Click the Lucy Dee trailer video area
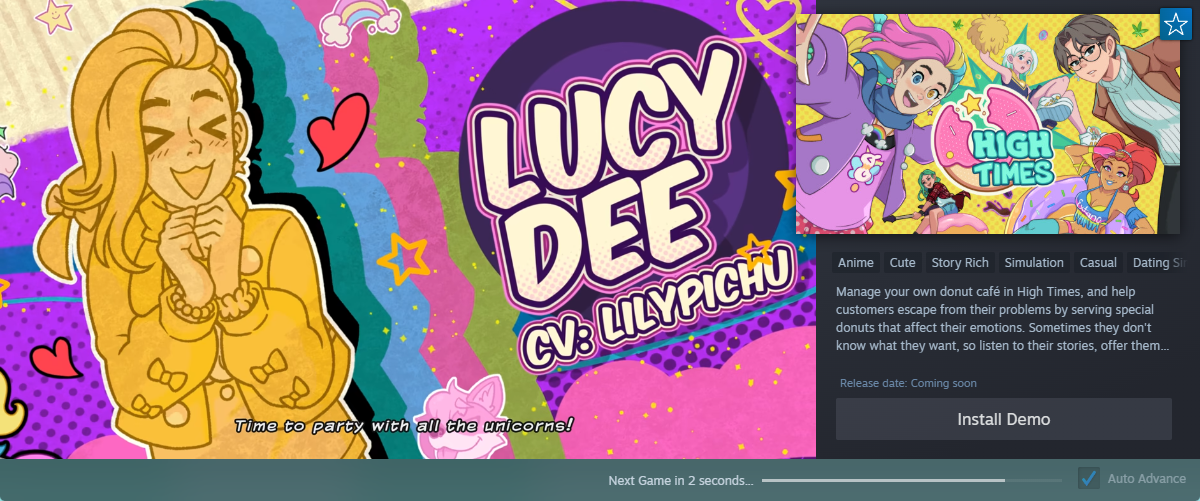The height and width of the screenshot is (501, 1200). tap(408, 230)
